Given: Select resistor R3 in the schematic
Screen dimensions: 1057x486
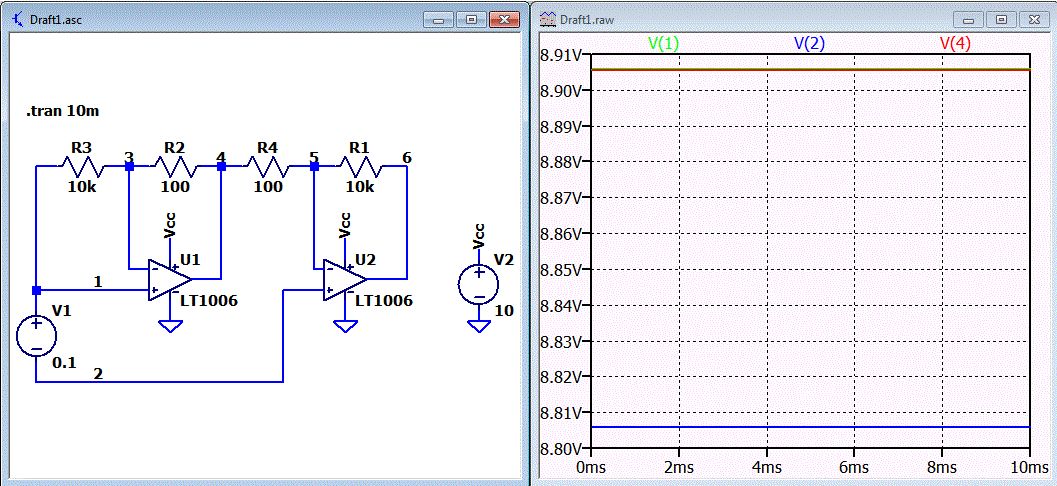Looking at the screenshot, I should point(82,166).
